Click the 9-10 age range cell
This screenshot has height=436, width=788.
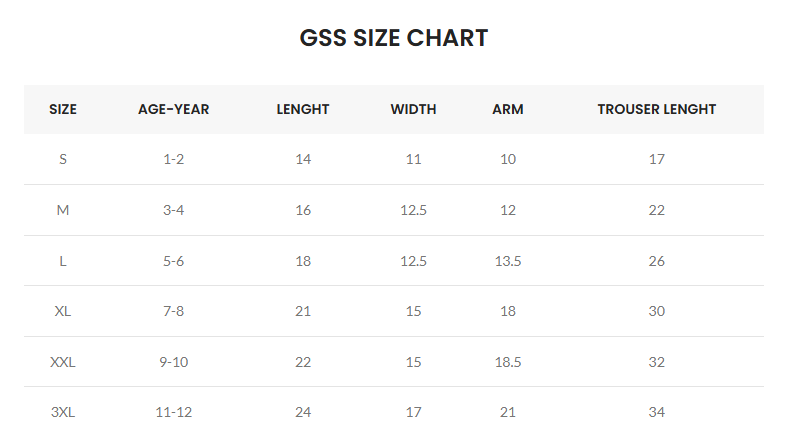174,362
